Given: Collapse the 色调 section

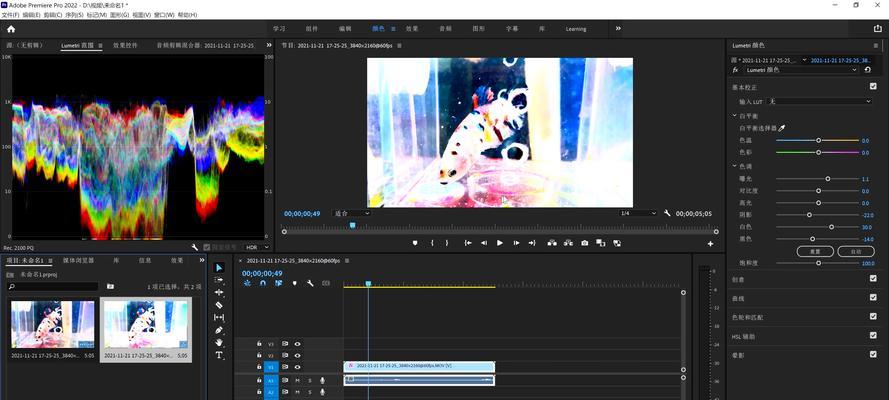Looking at the screenshot, I should (x=734, y=166).
